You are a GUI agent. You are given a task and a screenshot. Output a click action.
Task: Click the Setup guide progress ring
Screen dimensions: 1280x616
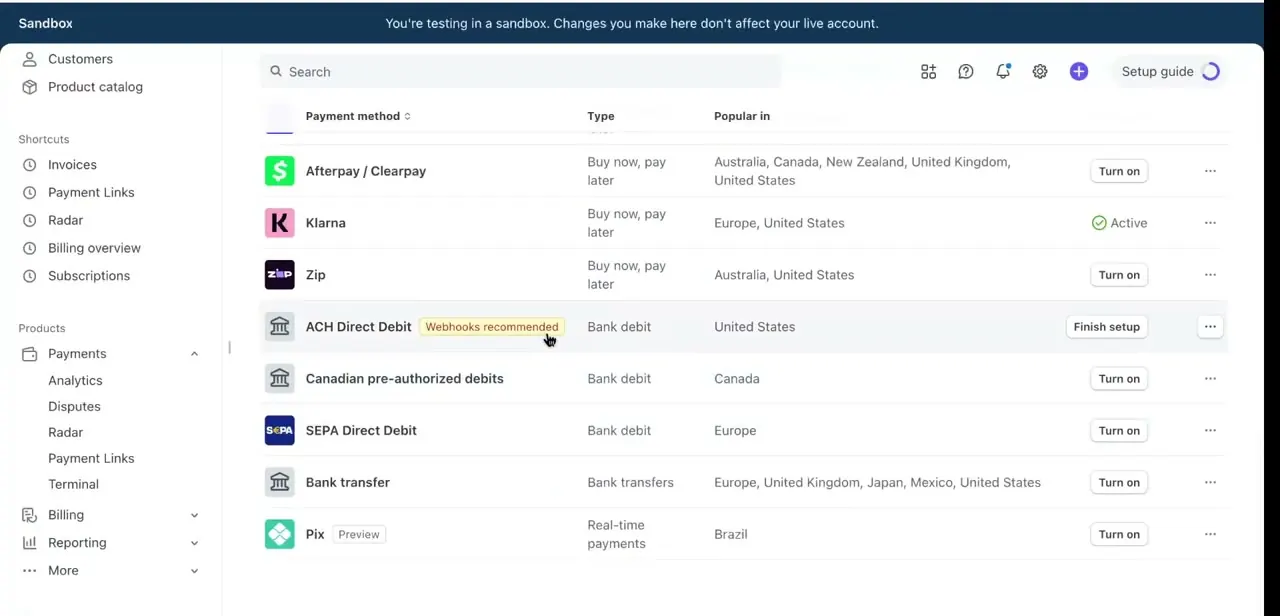[1210, 72]
